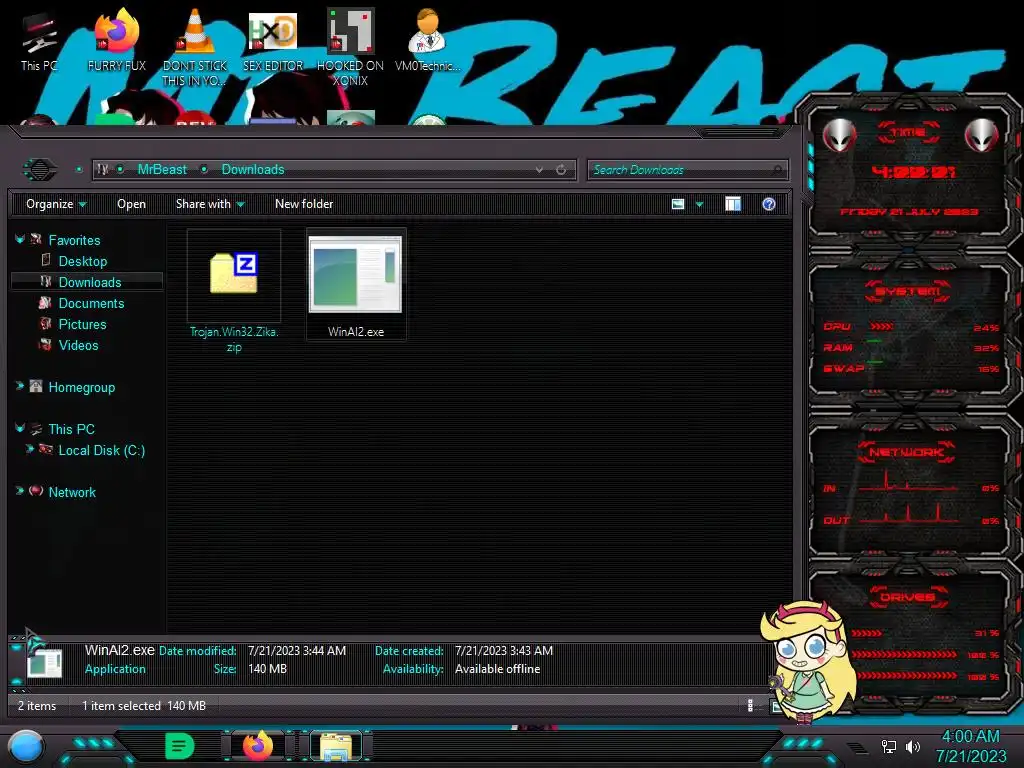Select Downloads under Favorites
The height and width of the screenshot is (768, 1024).
pyautogui.click(x=89, y=282)
